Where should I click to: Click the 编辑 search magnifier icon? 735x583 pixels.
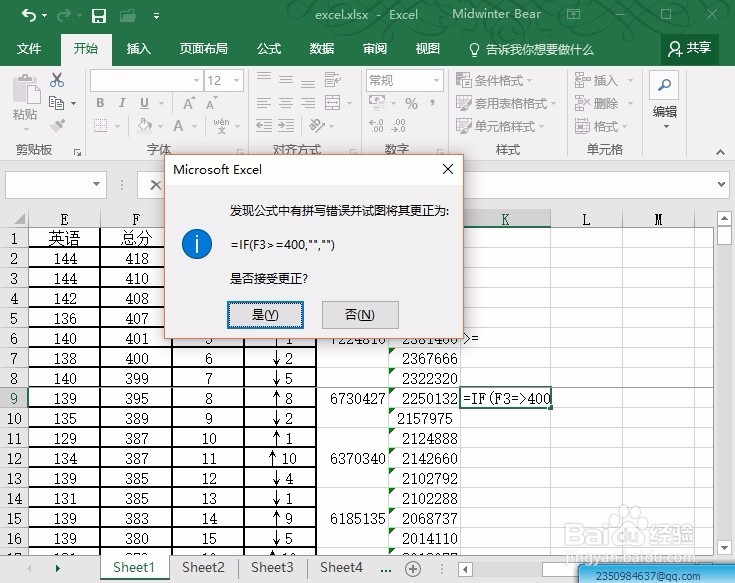664,85
